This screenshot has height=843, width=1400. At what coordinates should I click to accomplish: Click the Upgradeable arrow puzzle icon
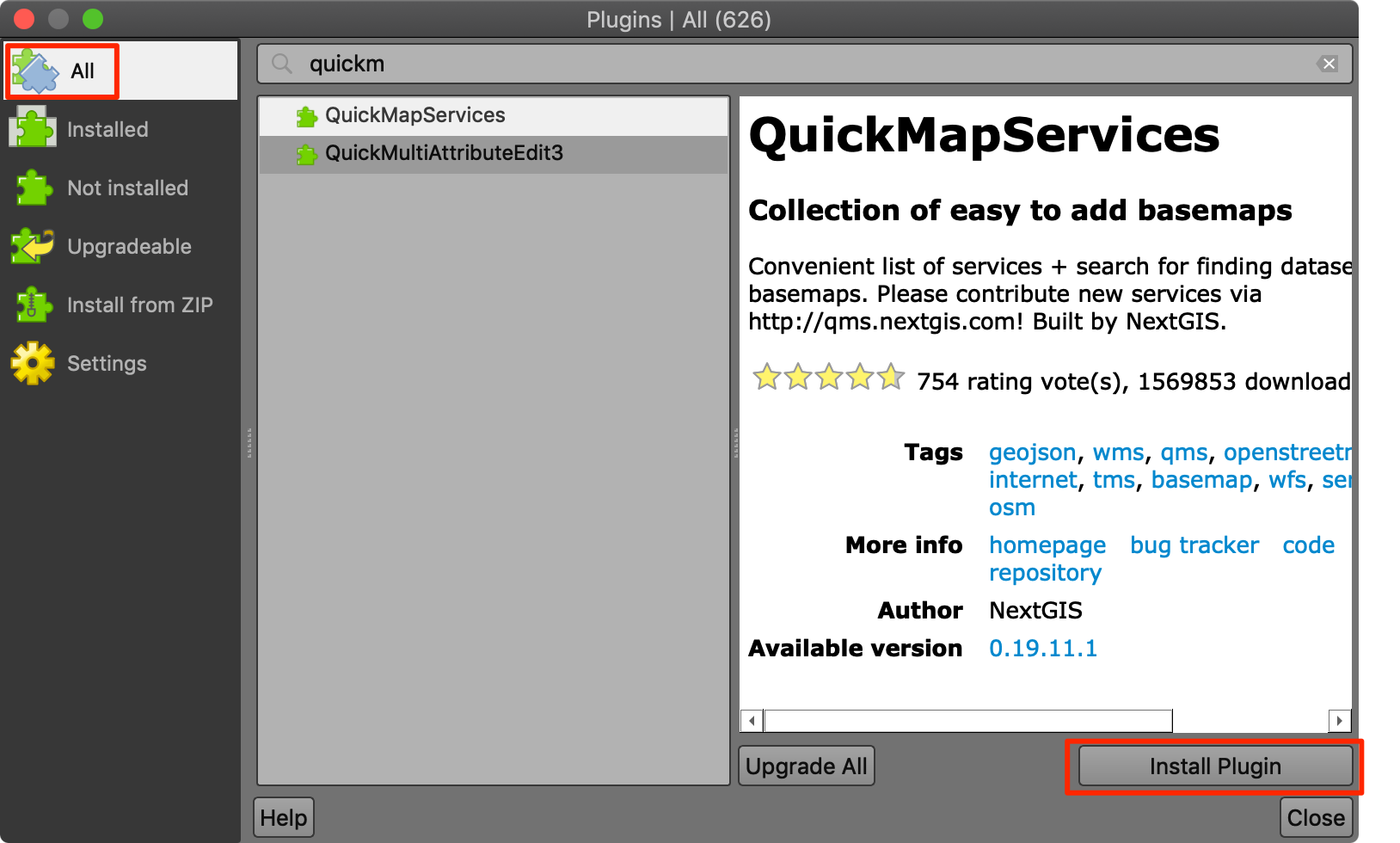[33, 246]
